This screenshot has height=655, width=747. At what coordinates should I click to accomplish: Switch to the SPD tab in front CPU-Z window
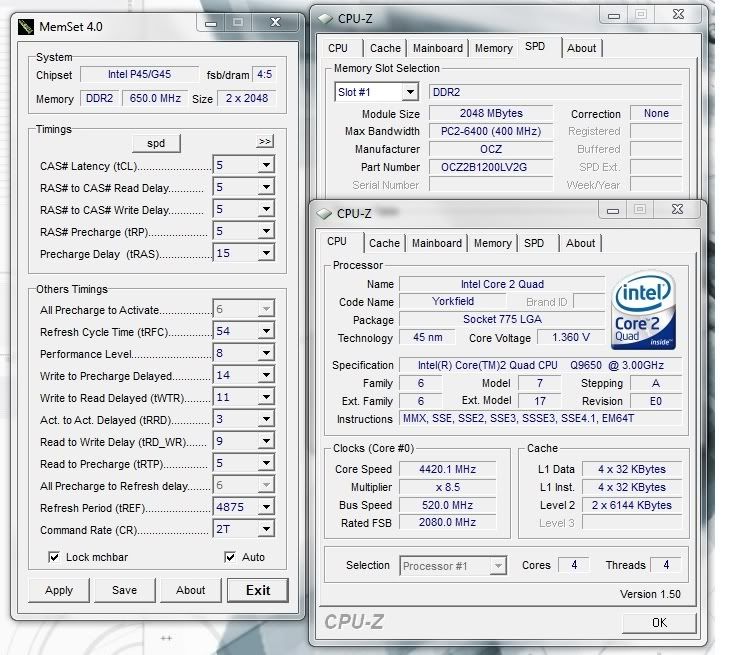[x=534, y=243]
